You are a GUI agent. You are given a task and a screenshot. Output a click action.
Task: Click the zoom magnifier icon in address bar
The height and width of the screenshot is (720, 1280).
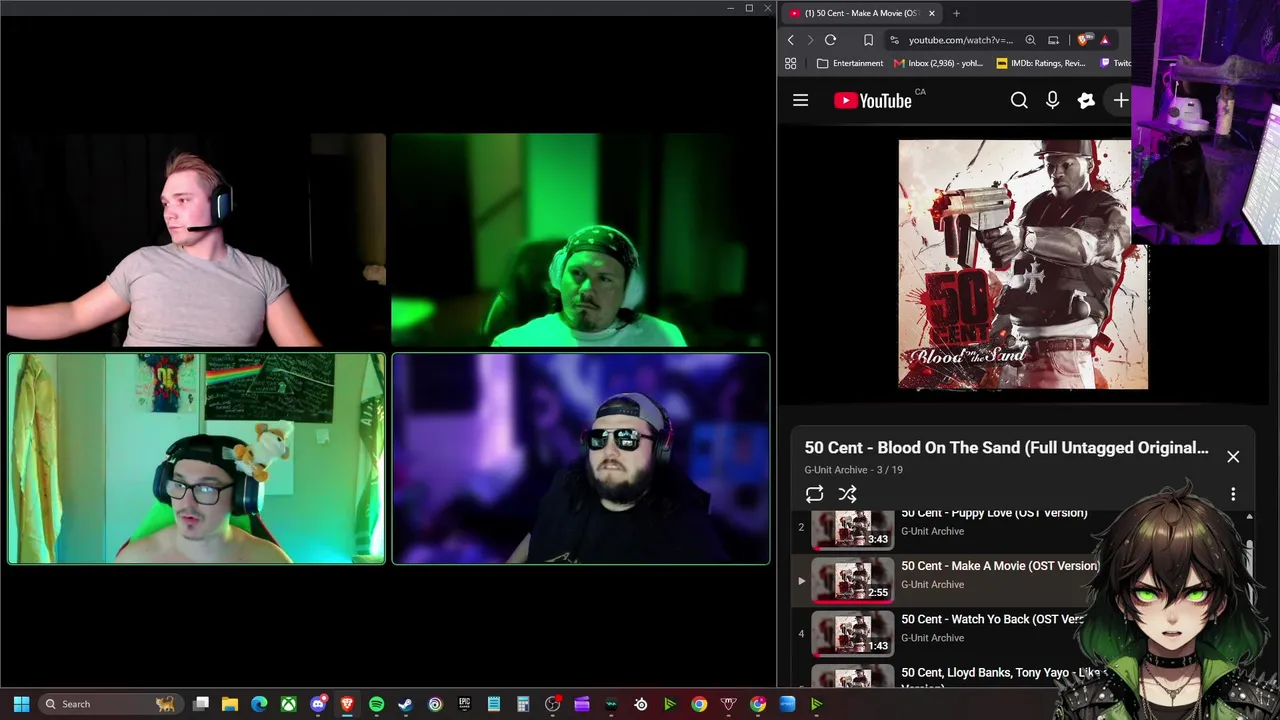1030,40
